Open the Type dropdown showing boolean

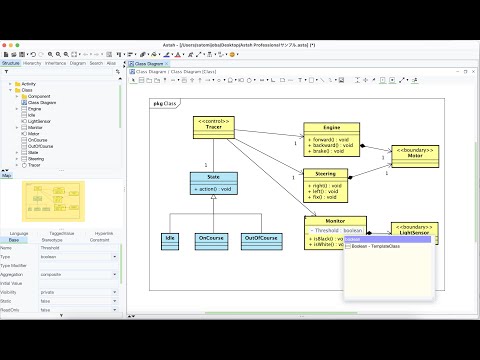[x=114, y=257]
